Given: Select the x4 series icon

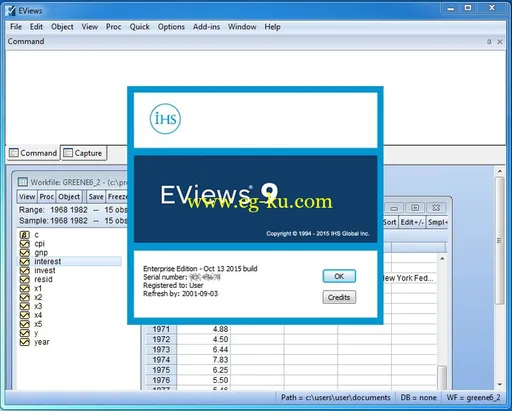Looking at the screenshot, I should [x=25, y=315].
